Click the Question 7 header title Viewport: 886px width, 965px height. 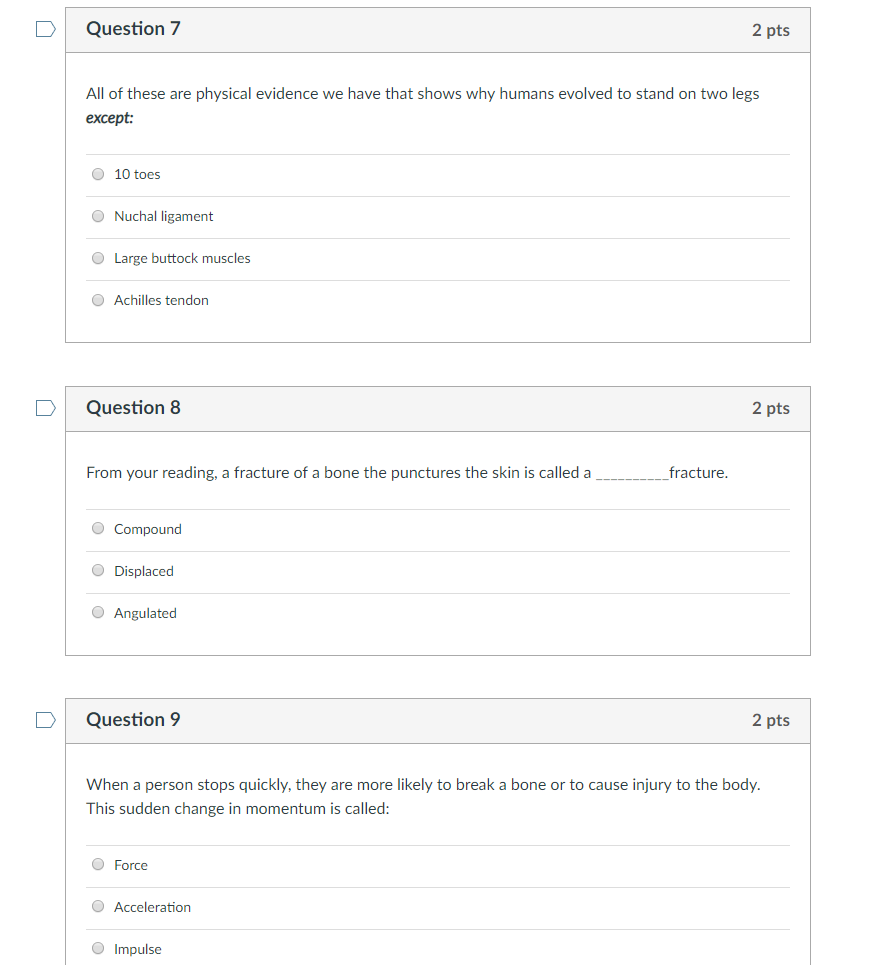click(133, 29)
